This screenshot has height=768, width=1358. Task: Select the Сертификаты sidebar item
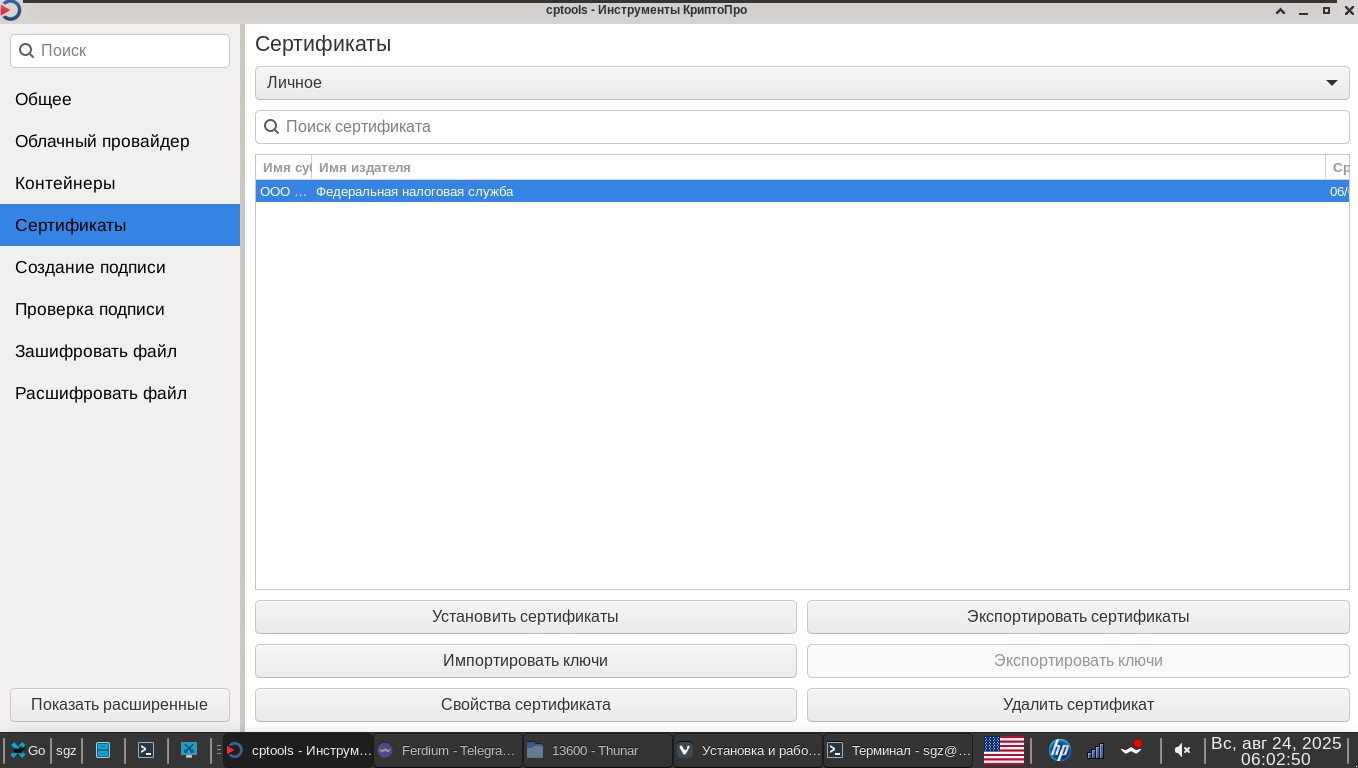point(120,225)
